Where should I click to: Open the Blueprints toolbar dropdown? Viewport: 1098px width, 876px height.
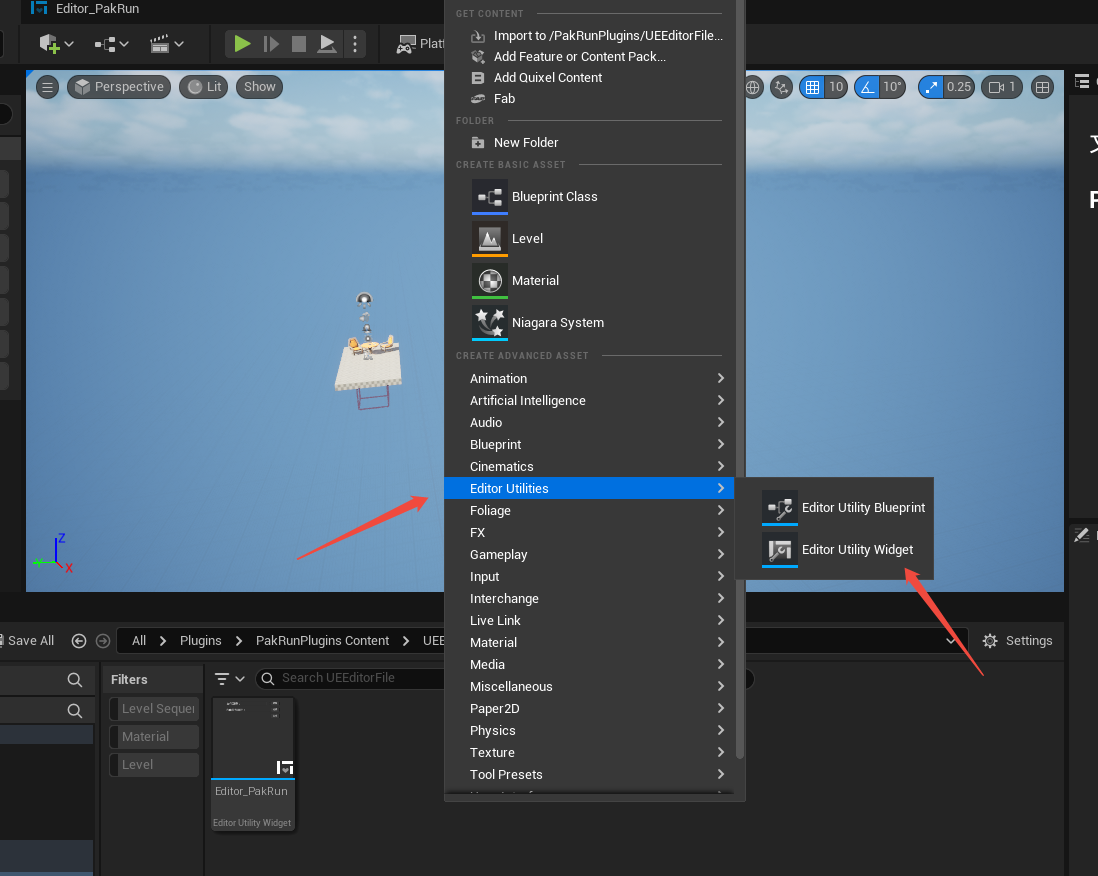tap(112, 44)
